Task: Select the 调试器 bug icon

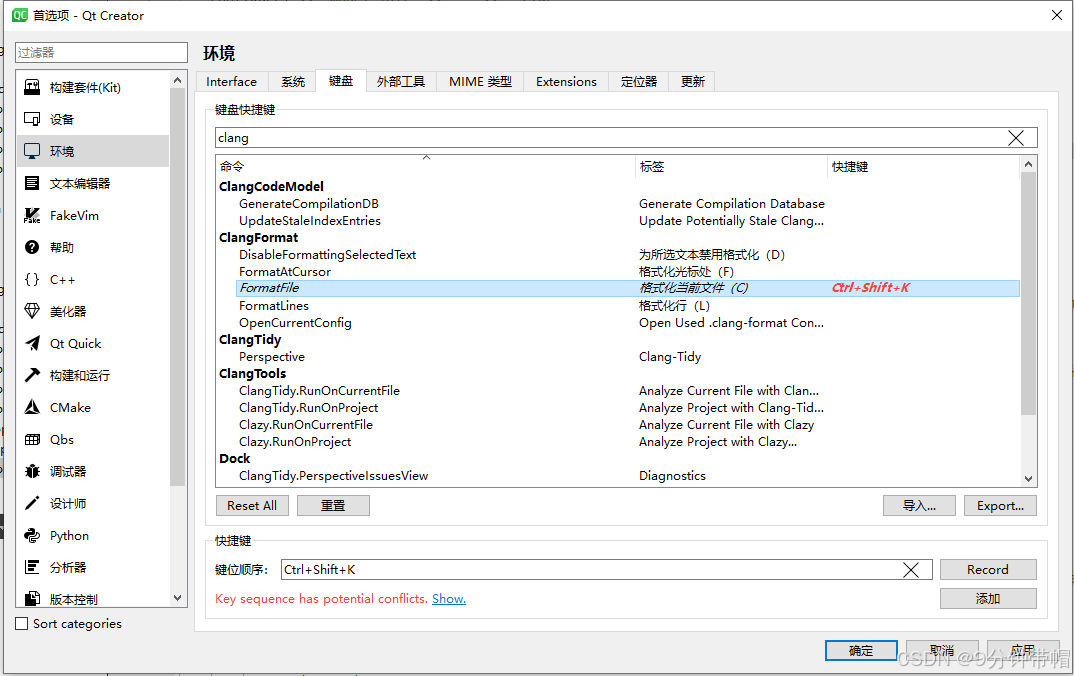Action: tap(32, 471)
